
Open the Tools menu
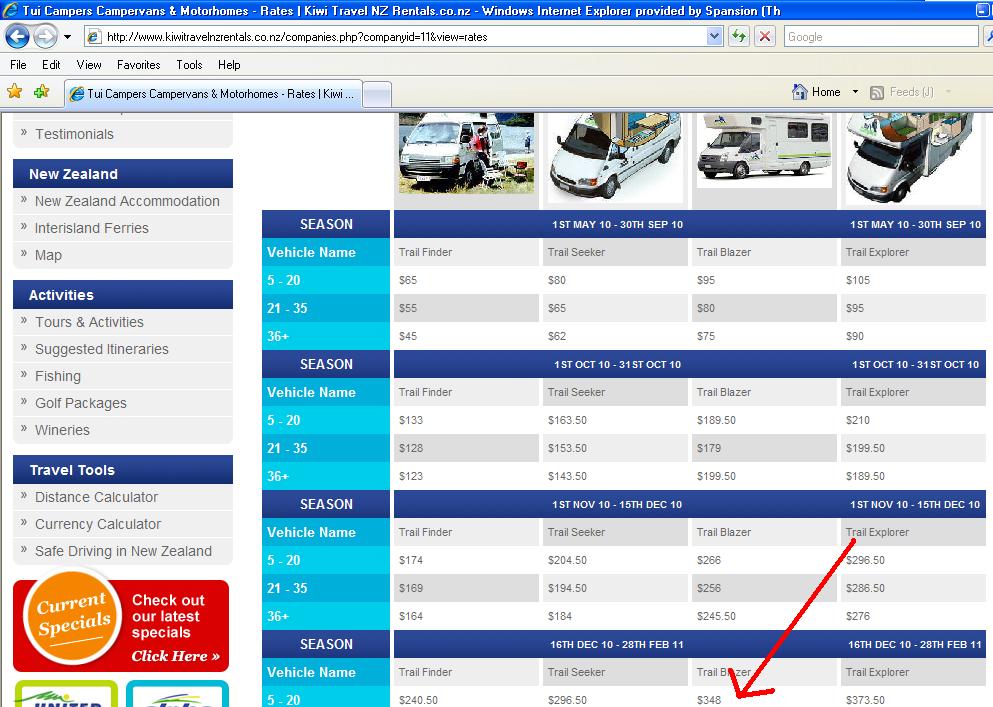coord(189,65)
